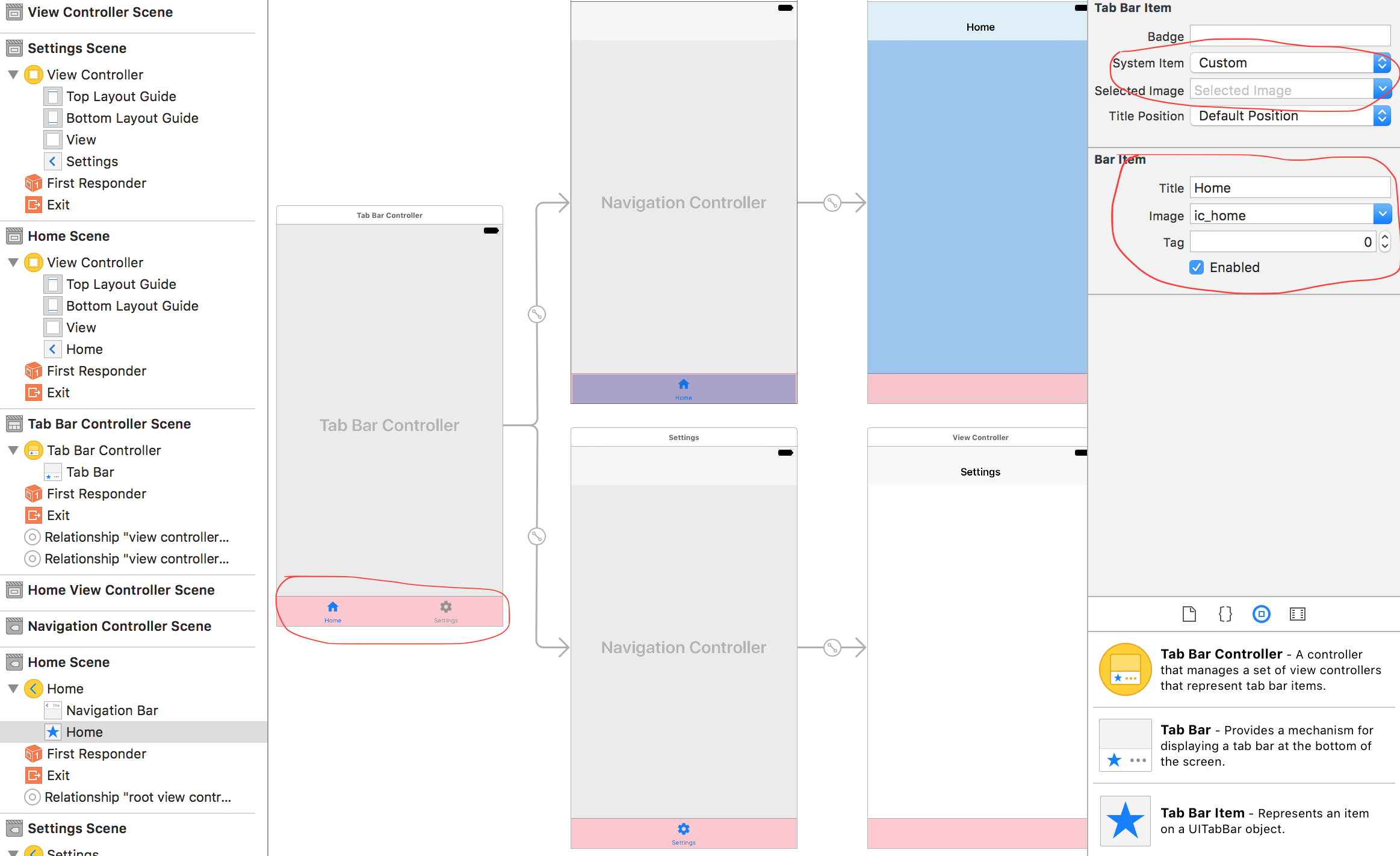Select the Settings tab in the Tab Bar preview
The width and height of the screenshot is (1400, 856).
click(446, 610)
